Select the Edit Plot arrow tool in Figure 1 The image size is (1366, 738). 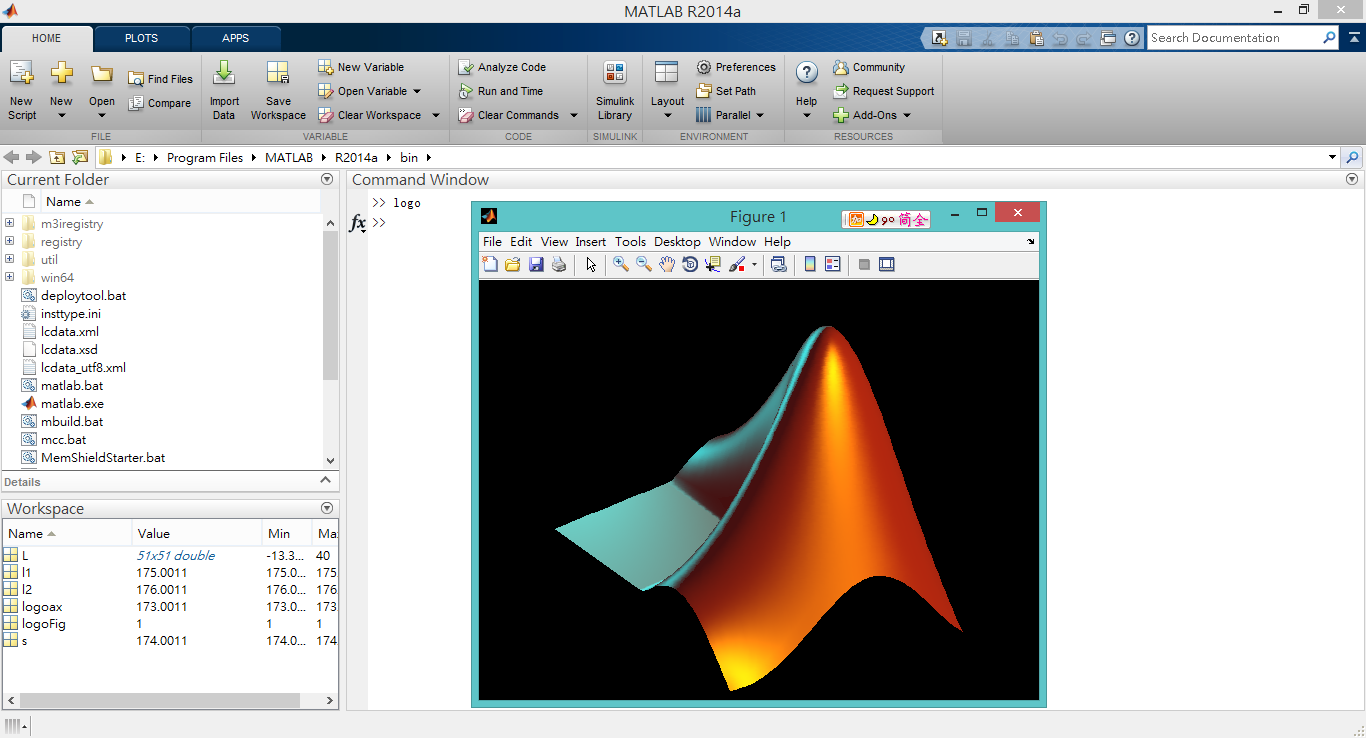click(591, 264)
